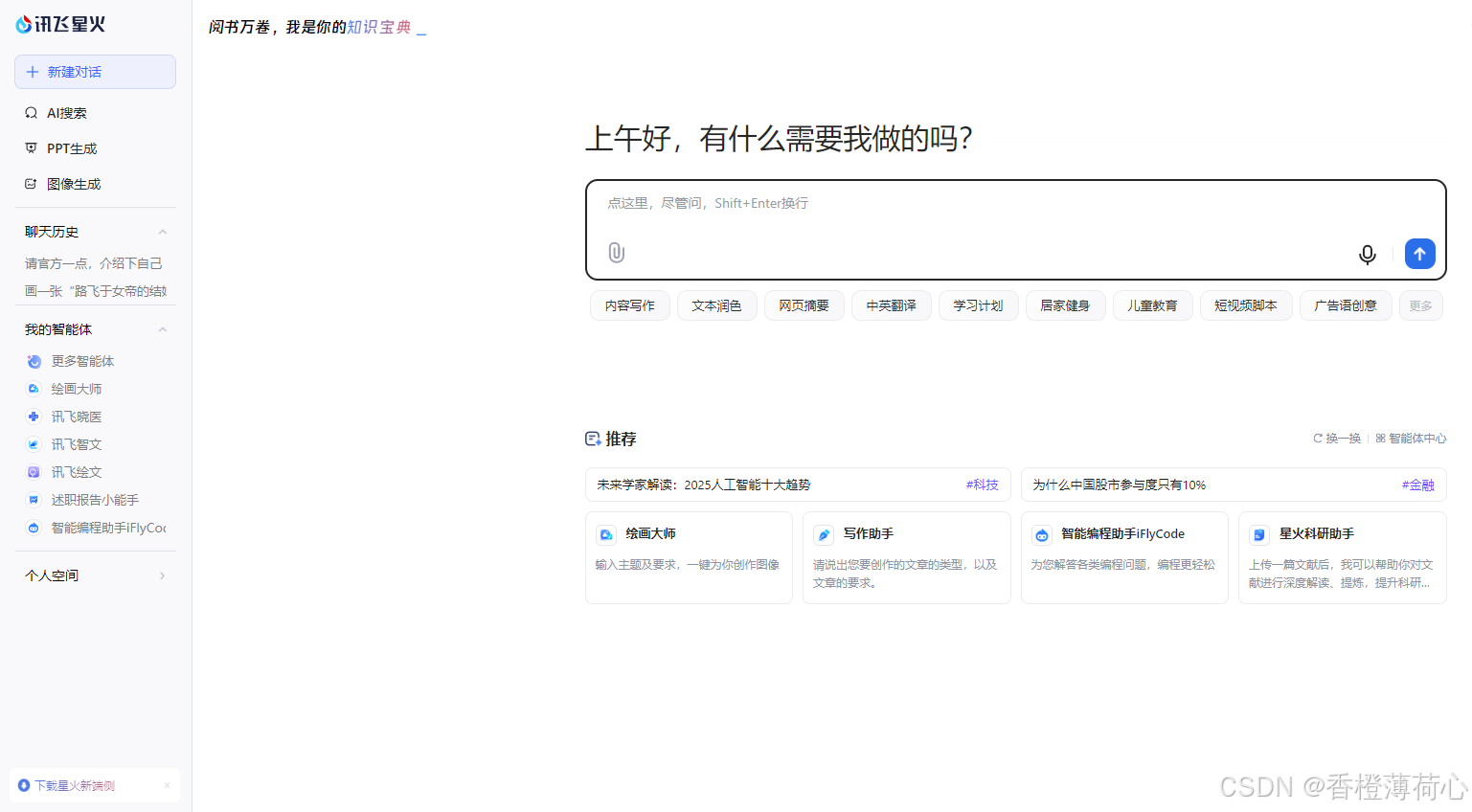Viewport: 1472px width, 812px height.
Task: Open 讯飞智文 agent label in sidebar
Action: click(77, 444)
